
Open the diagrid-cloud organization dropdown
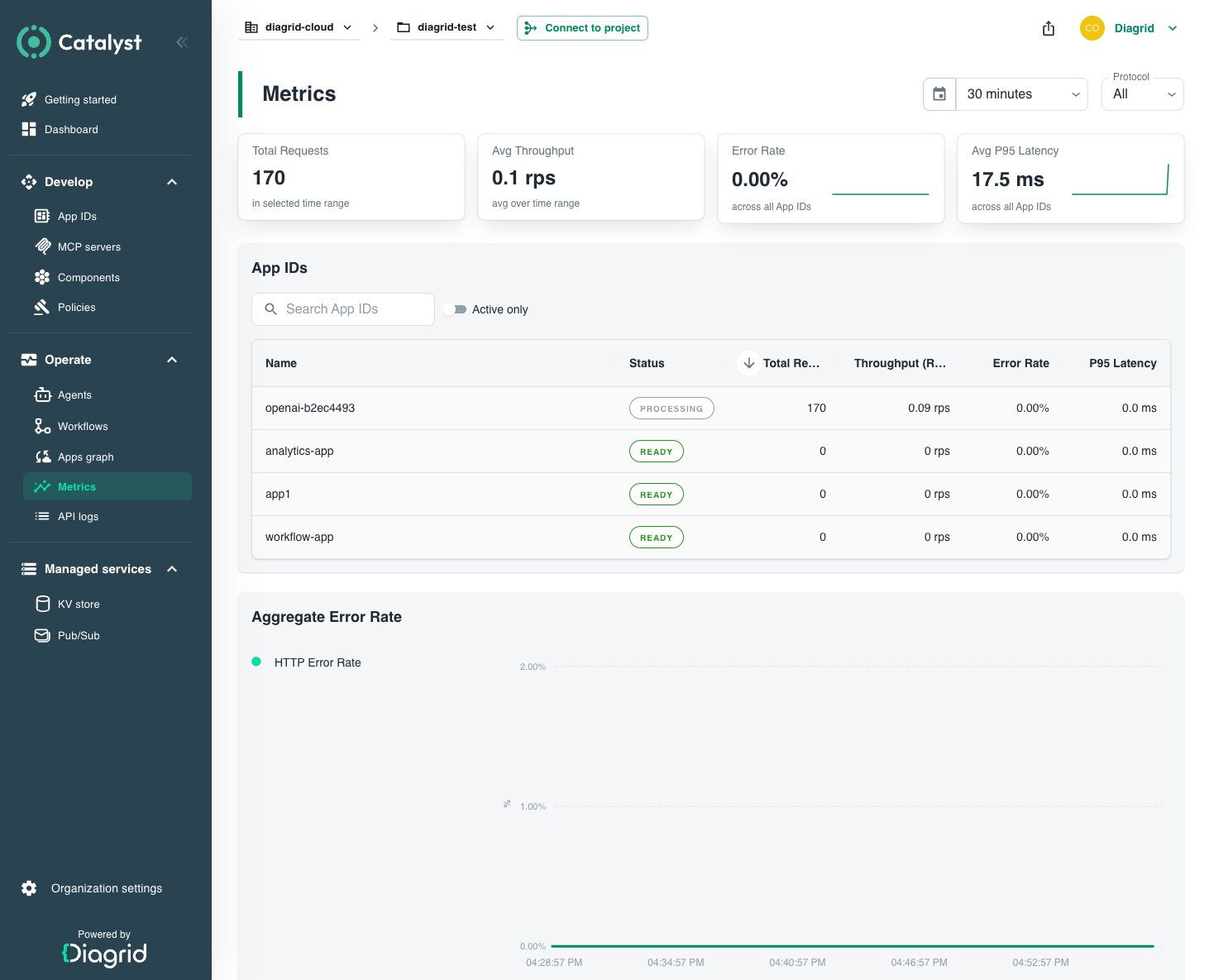click(299, 27)
